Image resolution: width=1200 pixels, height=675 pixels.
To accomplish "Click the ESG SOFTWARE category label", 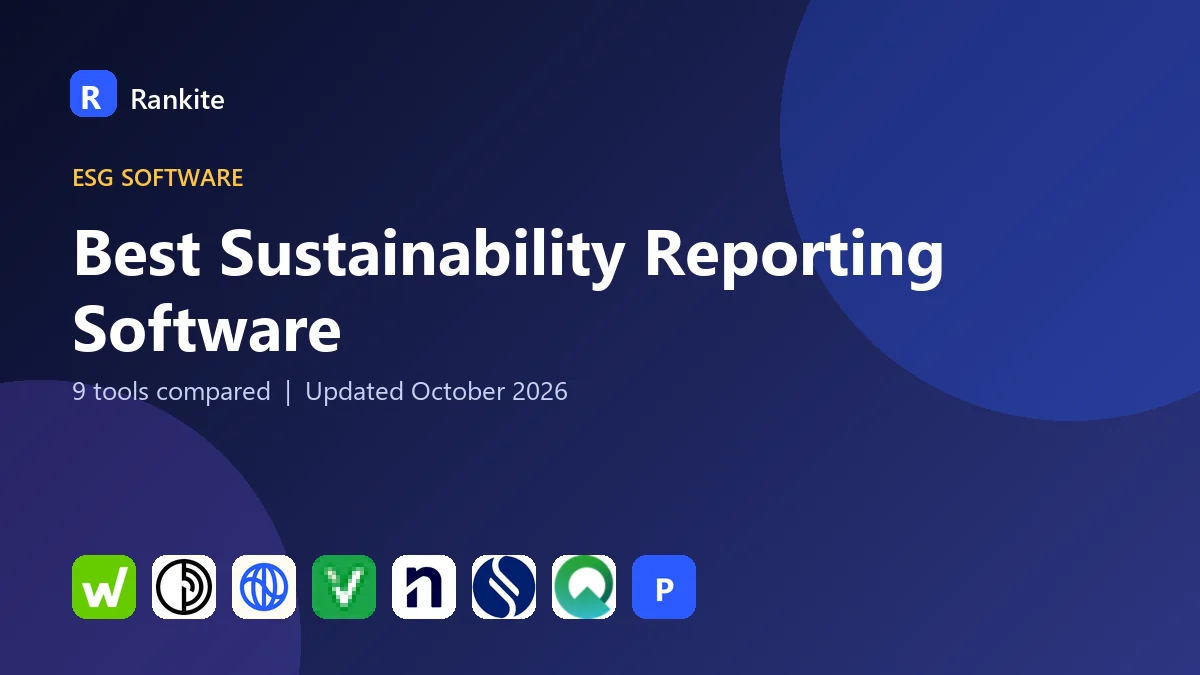I will pyautogui.click(x=158, y=178).
